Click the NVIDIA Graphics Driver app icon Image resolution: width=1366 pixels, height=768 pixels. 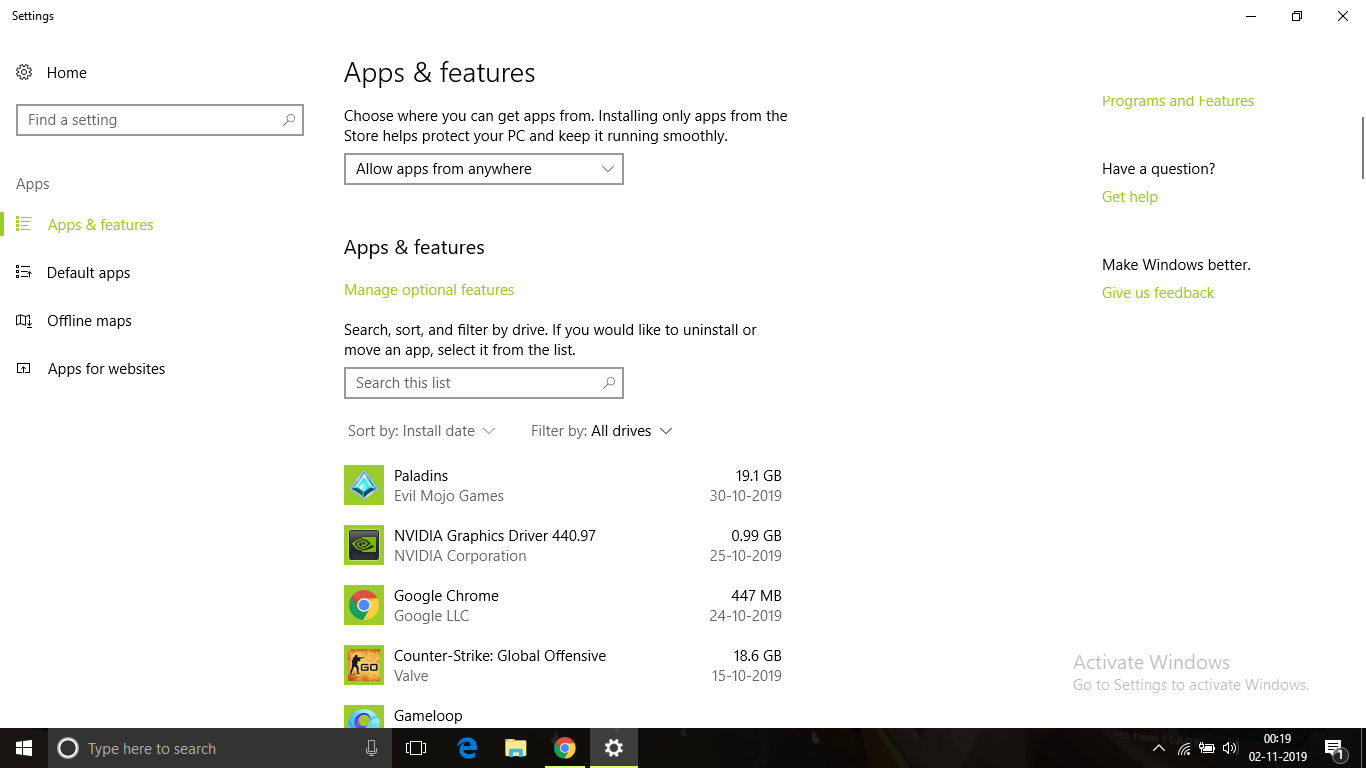point(364,545)
